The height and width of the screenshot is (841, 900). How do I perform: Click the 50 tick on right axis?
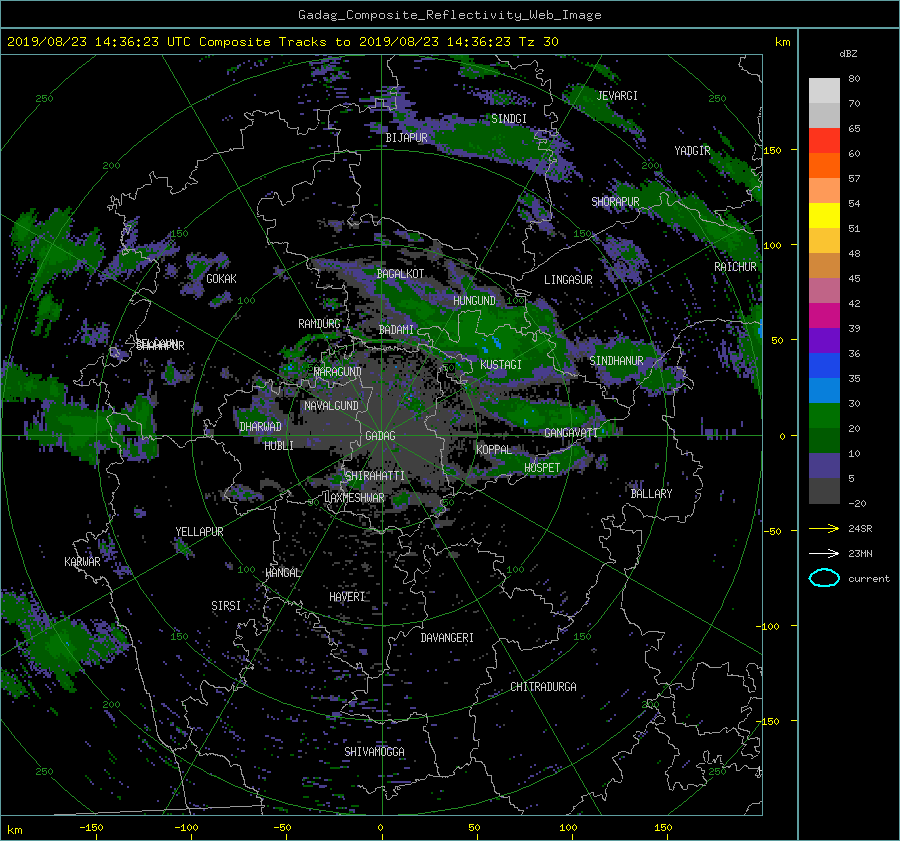pyautogui.click(x=777, y=340)
